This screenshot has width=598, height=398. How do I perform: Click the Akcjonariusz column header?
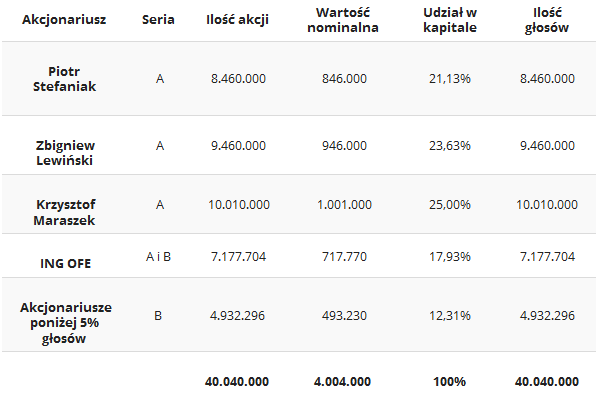(64, 20)
